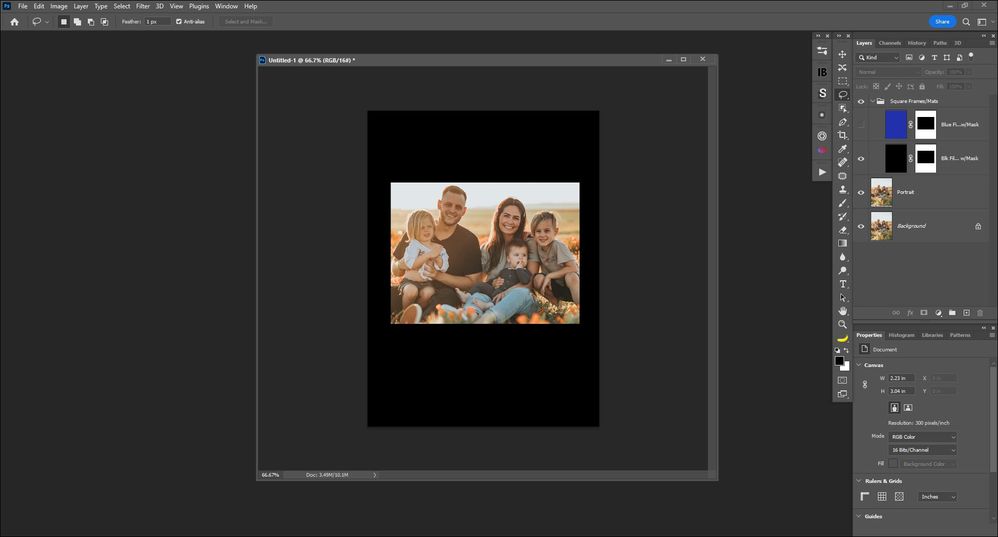998x537 pixels.
Task: Switch to the Paths tab
Action: [939, 43]
